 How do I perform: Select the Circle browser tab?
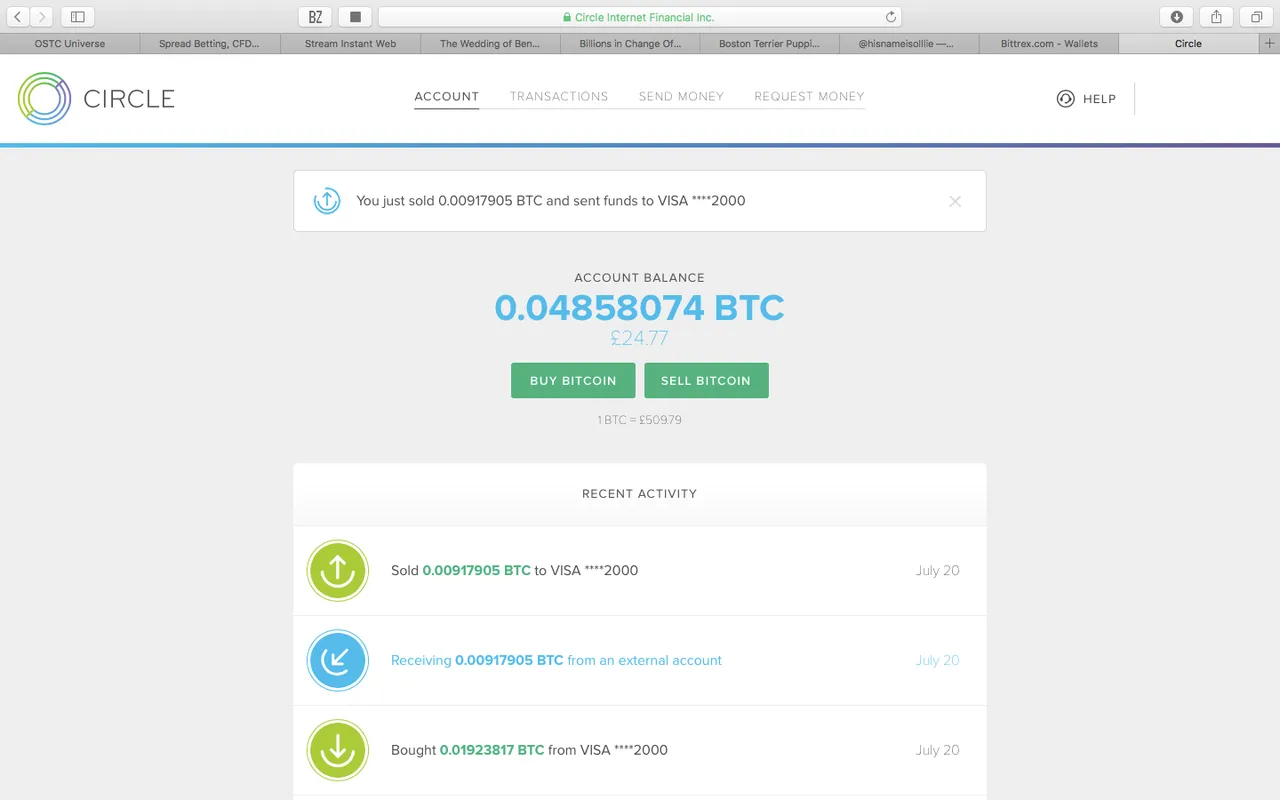coord(1189,44)
